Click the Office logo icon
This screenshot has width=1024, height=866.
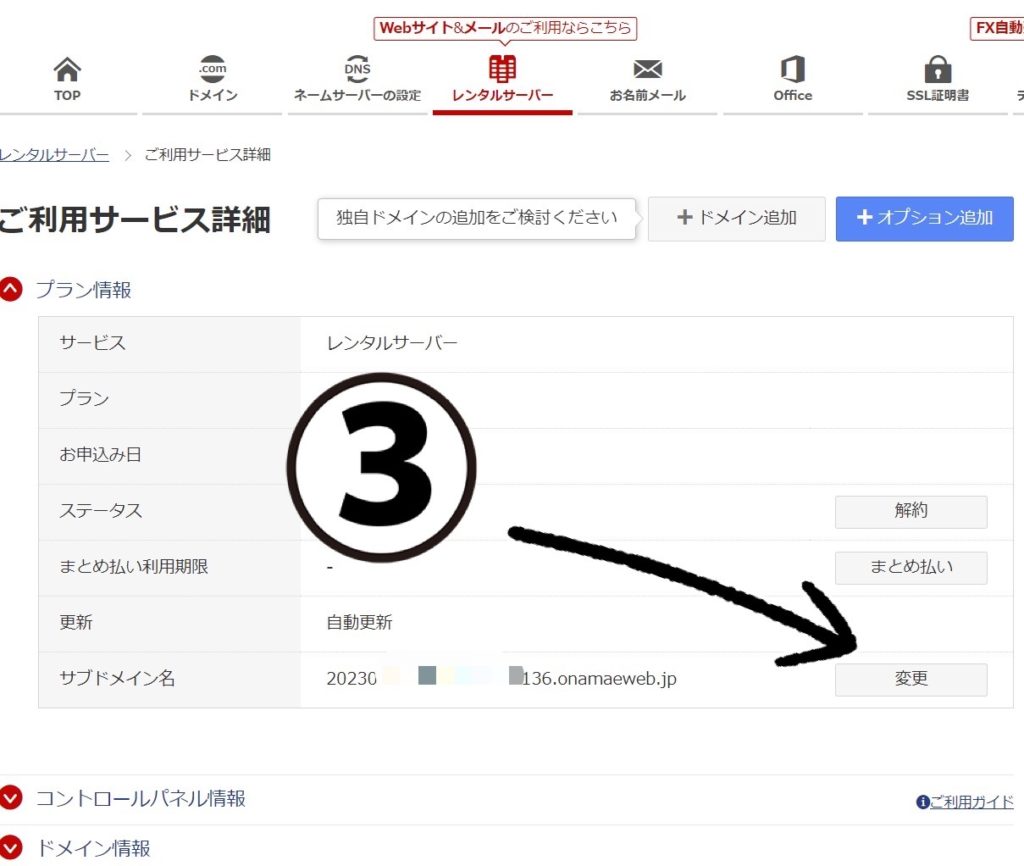pos(792,70)
